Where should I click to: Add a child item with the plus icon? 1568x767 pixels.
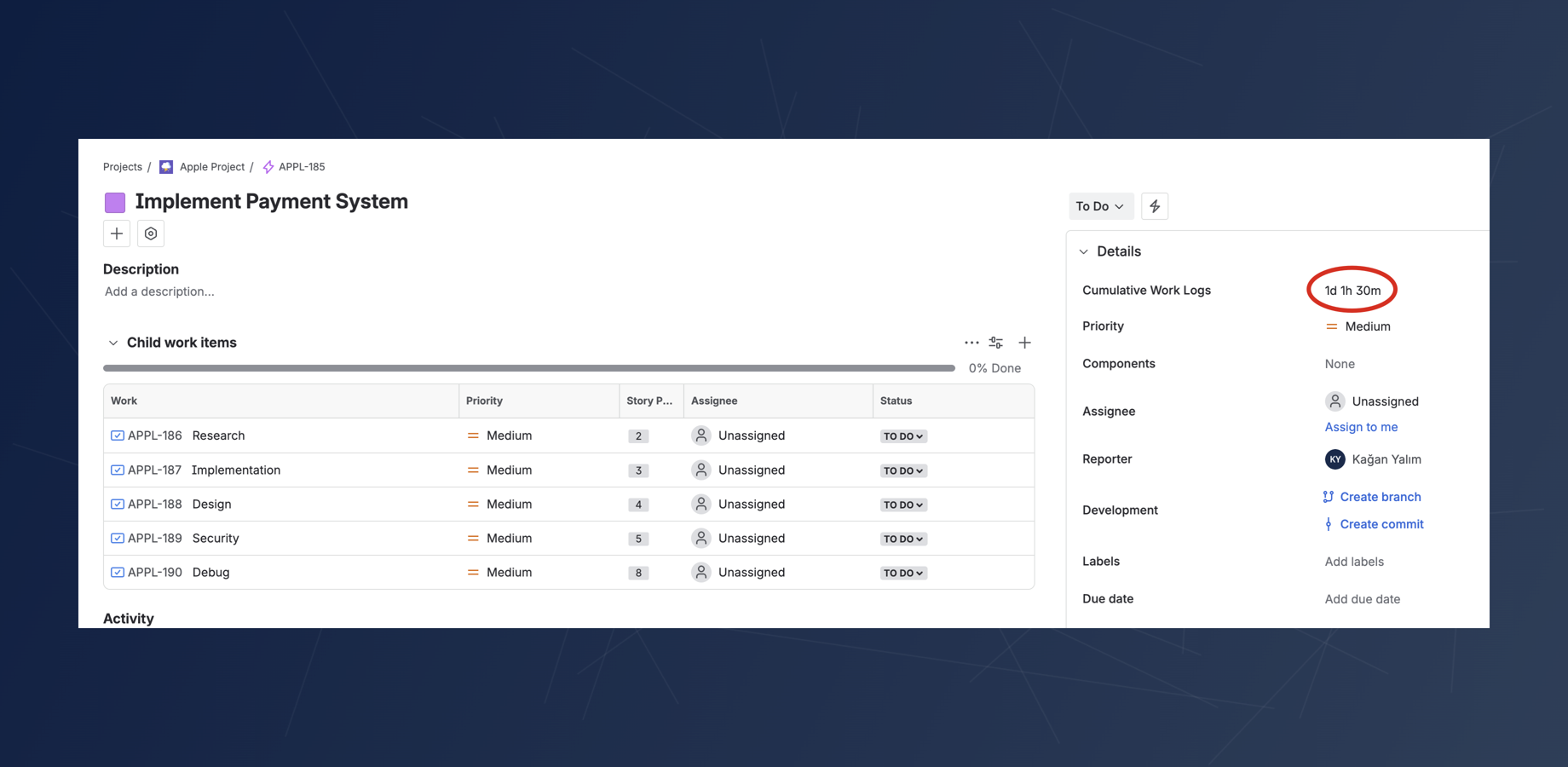(x=1024, y=342)
